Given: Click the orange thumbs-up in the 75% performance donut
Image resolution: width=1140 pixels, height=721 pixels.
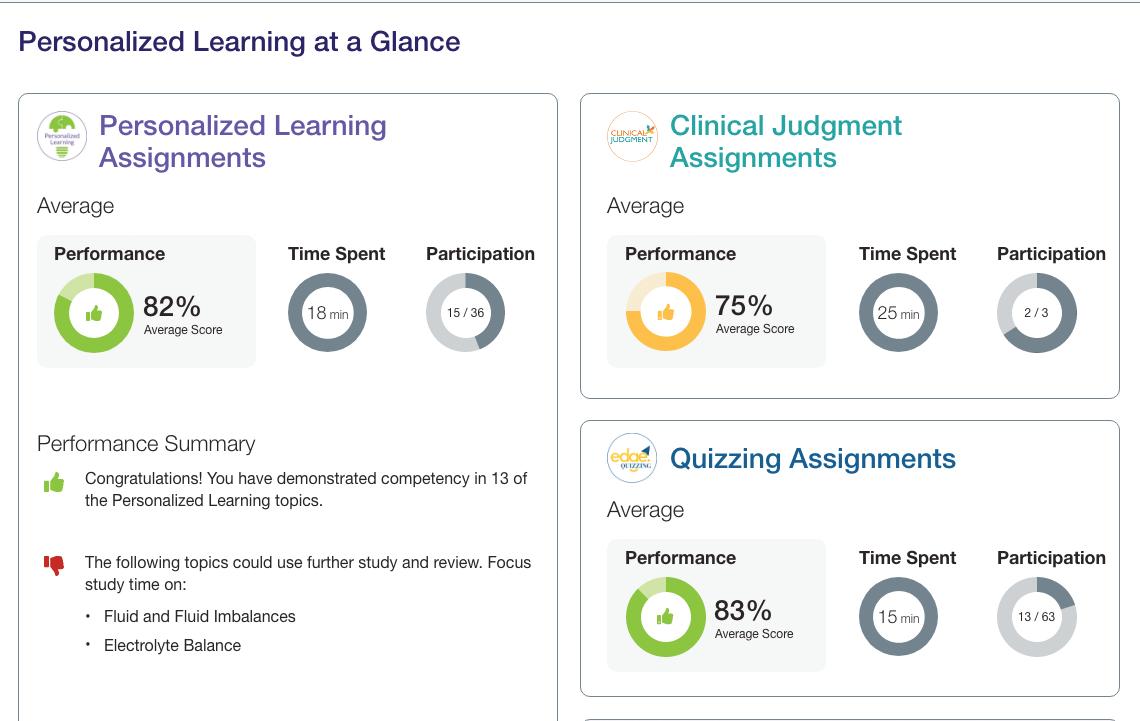Looking at the screenshot, I should pyautogui.click(x=665, y=313).
